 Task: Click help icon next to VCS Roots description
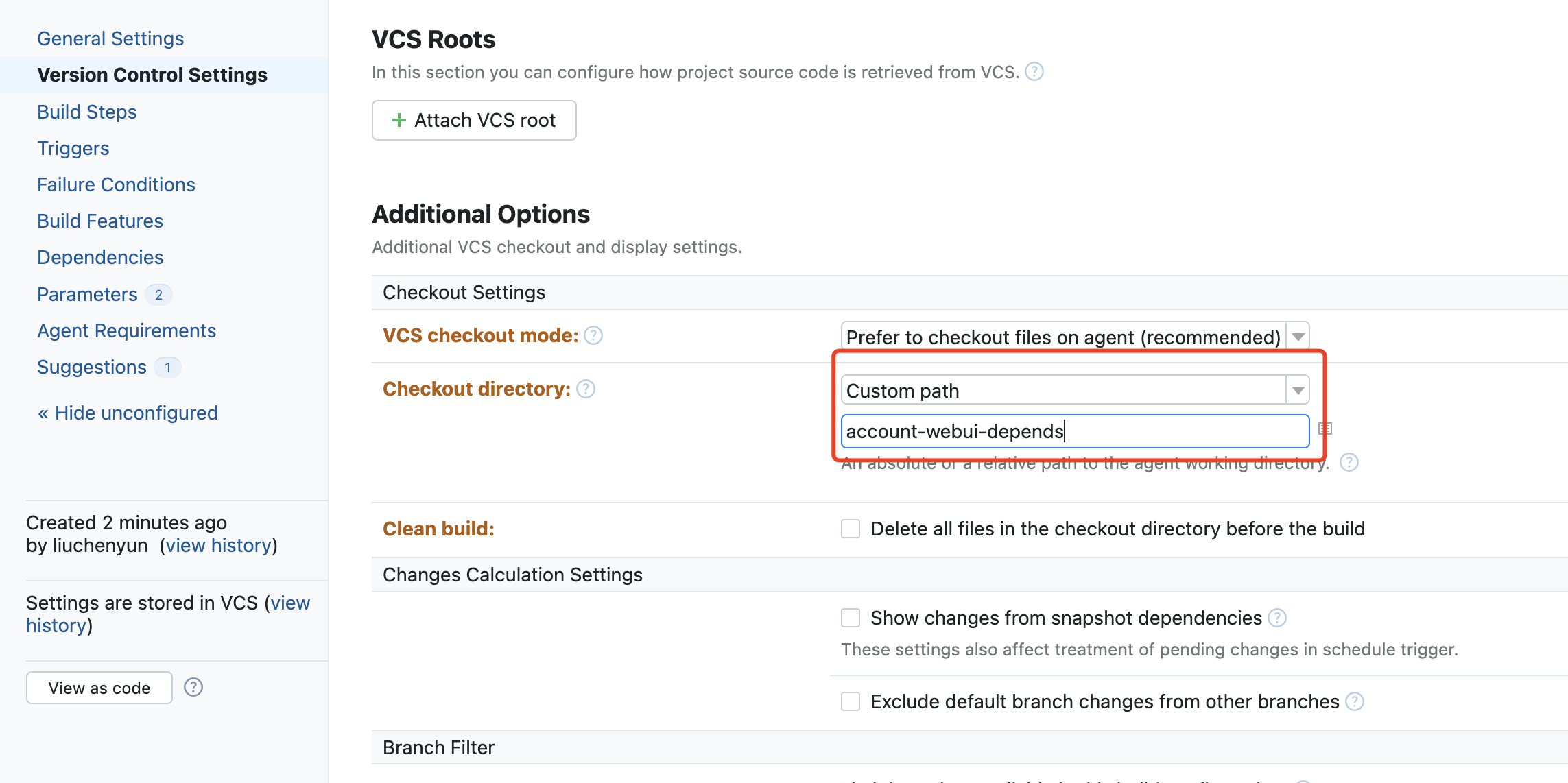click(1034, 72)
